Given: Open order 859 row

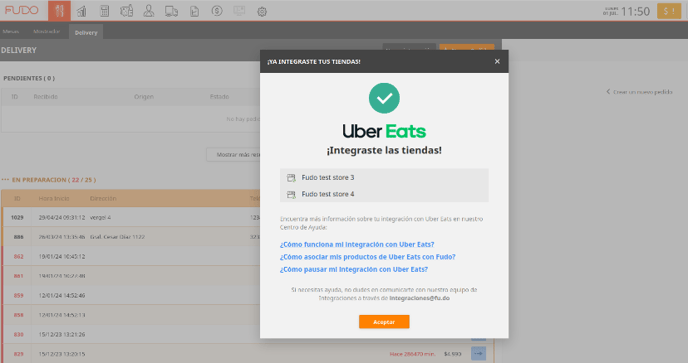Looking at the screenshot, I should tap(248, 295).
